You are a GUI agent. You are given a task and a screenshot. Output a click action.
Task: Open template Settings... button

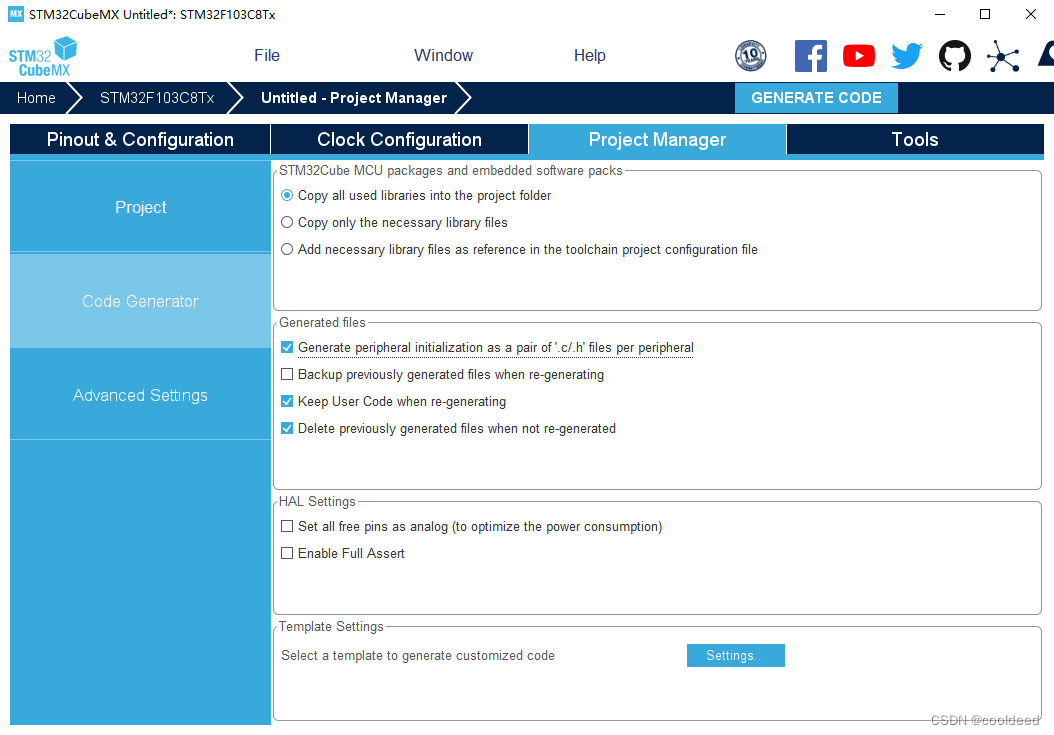coord(735,656)
